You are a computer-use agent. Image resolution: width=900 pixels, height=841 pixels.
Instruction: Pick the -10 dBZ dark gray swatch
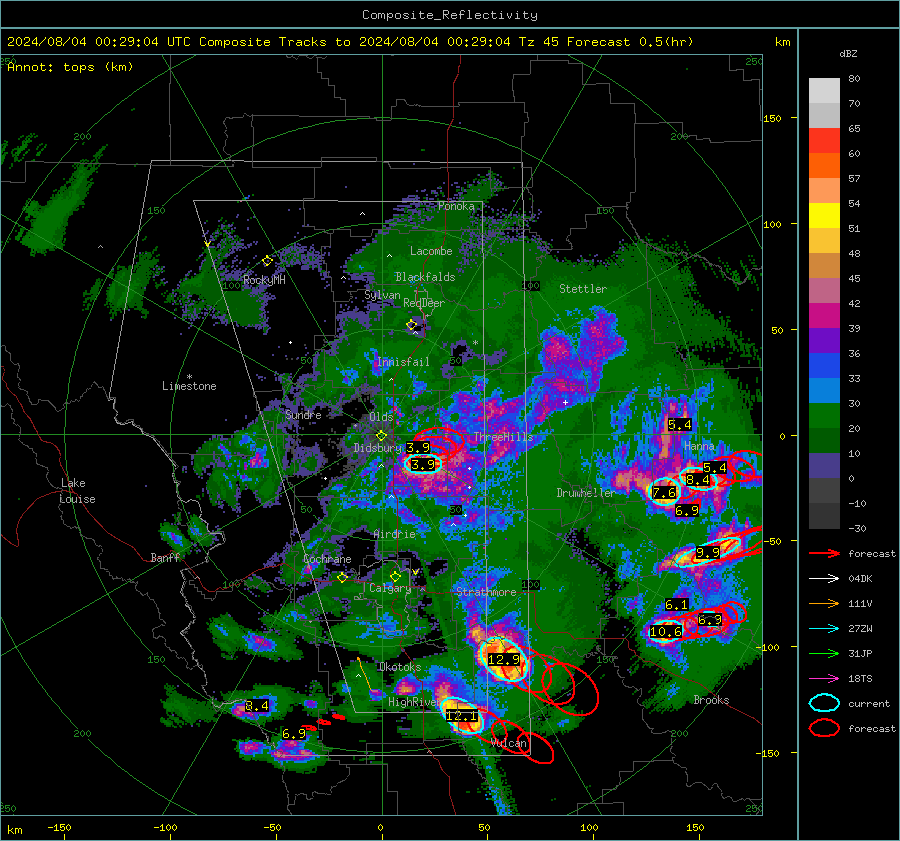[x=824, y=516]
